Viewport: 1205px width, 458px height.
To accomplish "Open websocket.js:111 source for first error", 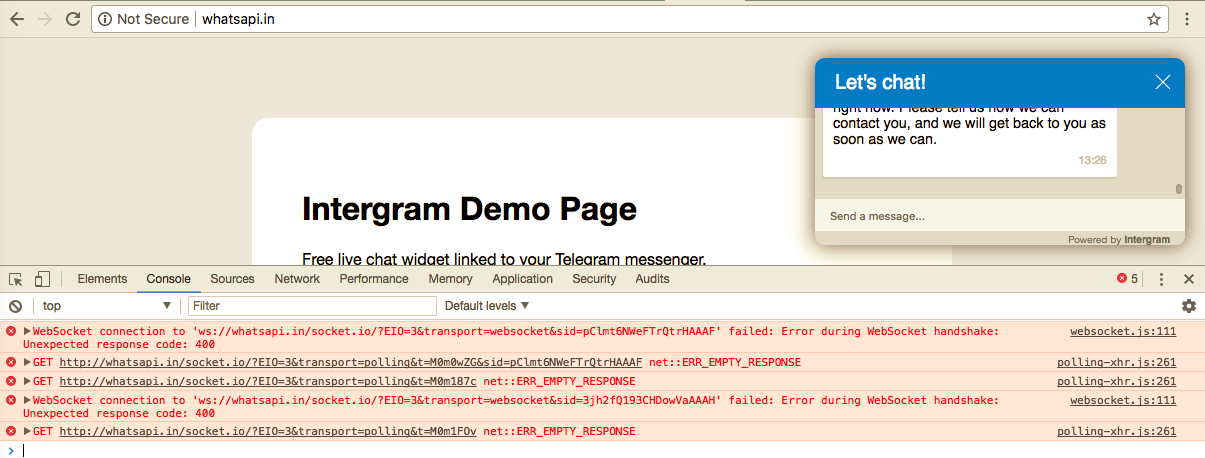I will pyautogui.click(x=1123, y=332).
